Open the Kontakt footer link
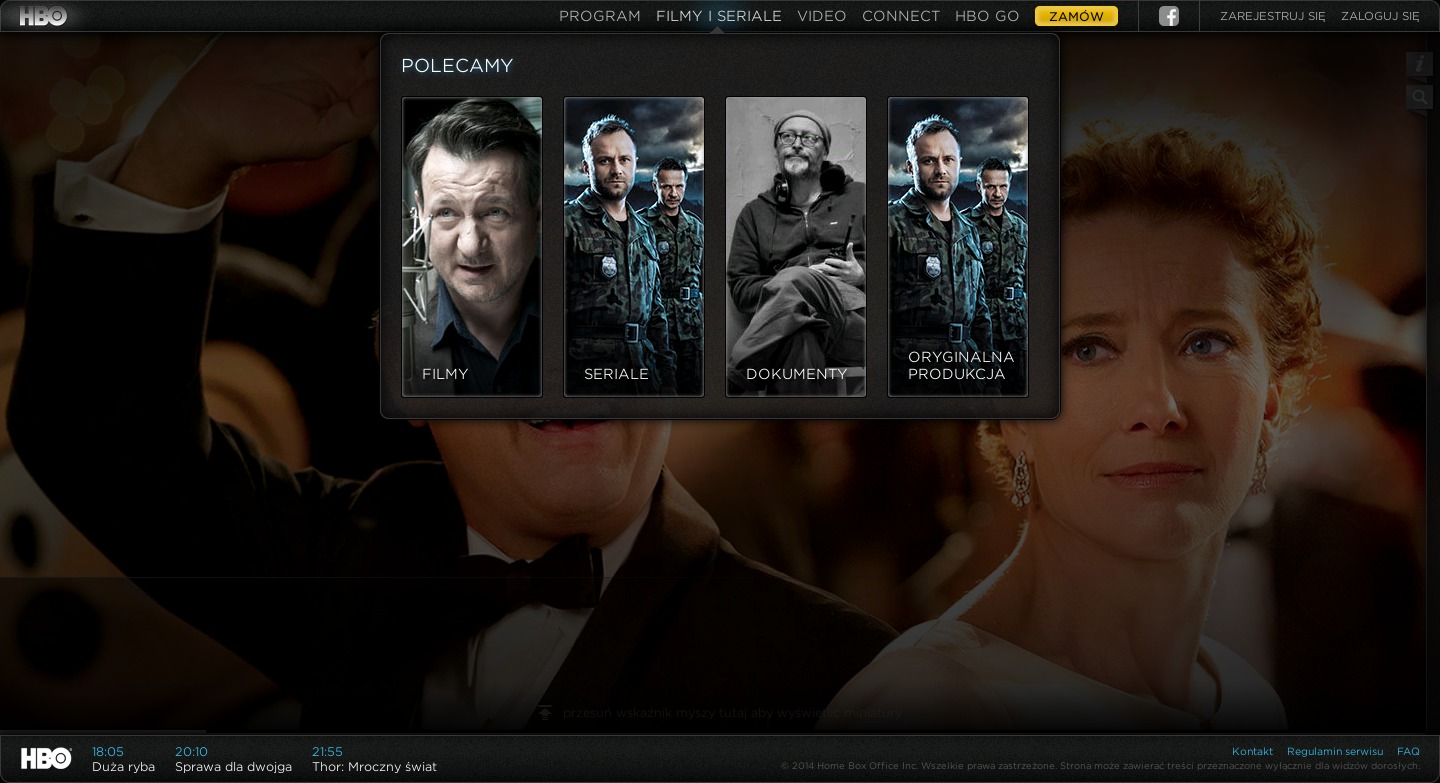This screenshot has height=783, width=1440. coord(1252,751)
